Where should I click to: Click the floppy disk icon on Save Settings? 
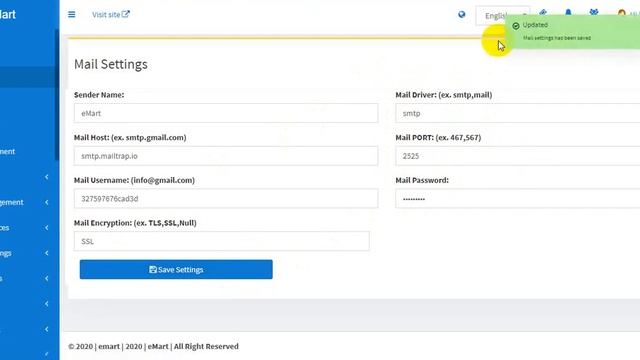(153, 269)
